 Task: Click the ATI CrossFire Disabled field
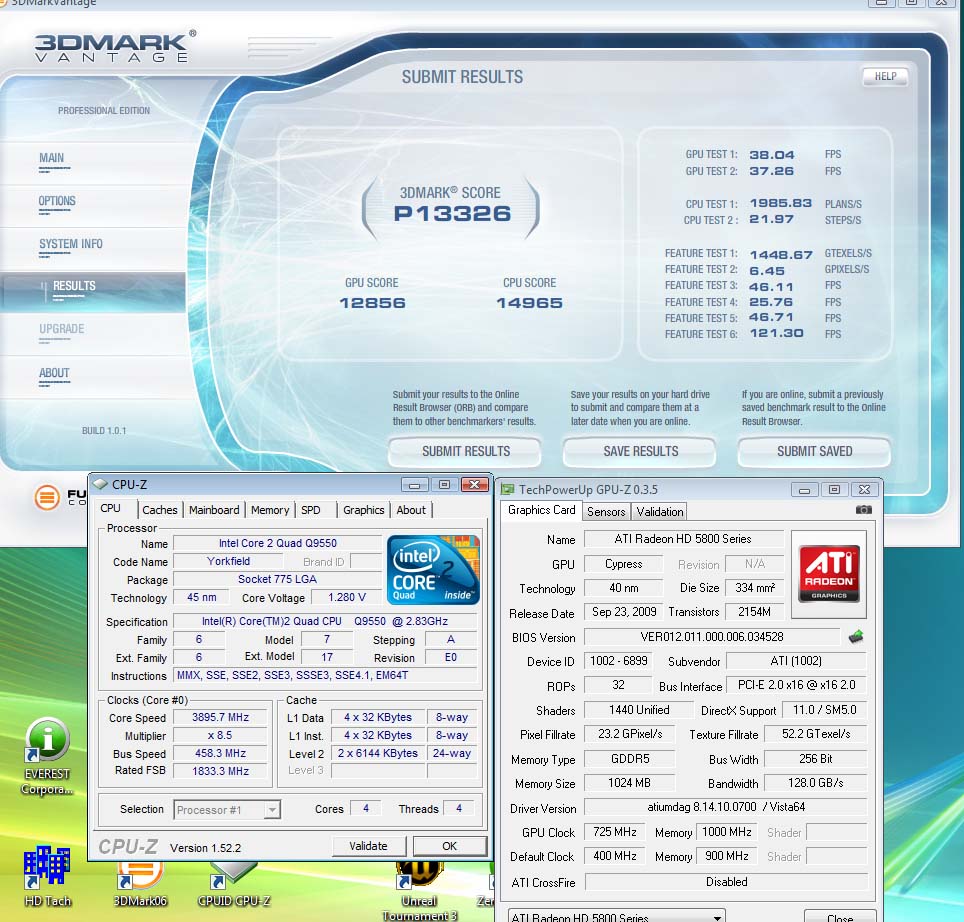(726, 882)
